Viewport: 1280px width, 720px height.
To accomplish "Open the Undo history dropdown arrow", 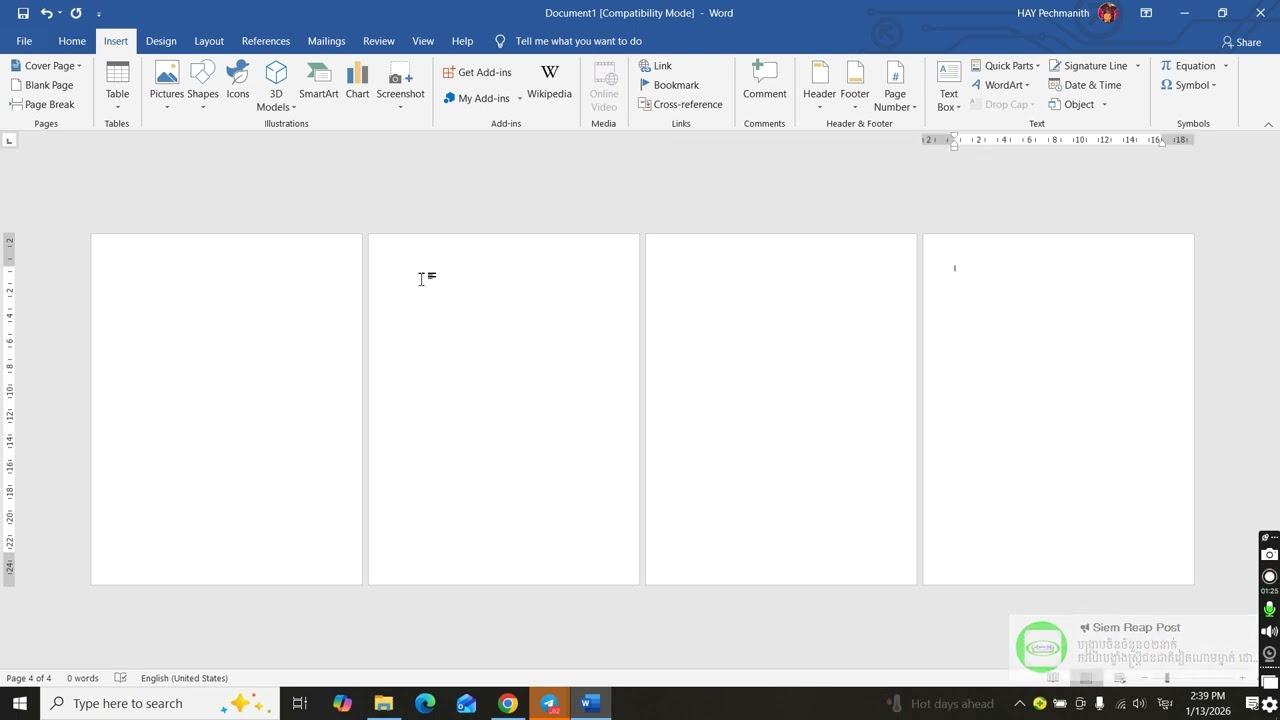I will [x=60, y=13].
